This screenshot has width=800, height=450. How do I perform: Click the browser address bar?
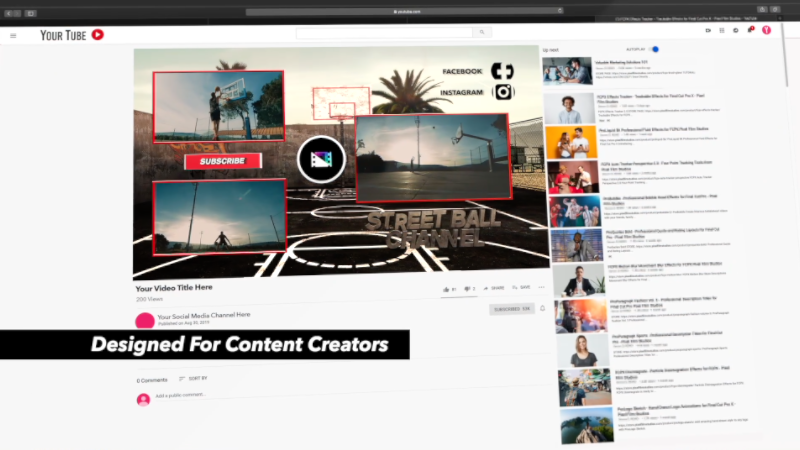coord(405,11)
